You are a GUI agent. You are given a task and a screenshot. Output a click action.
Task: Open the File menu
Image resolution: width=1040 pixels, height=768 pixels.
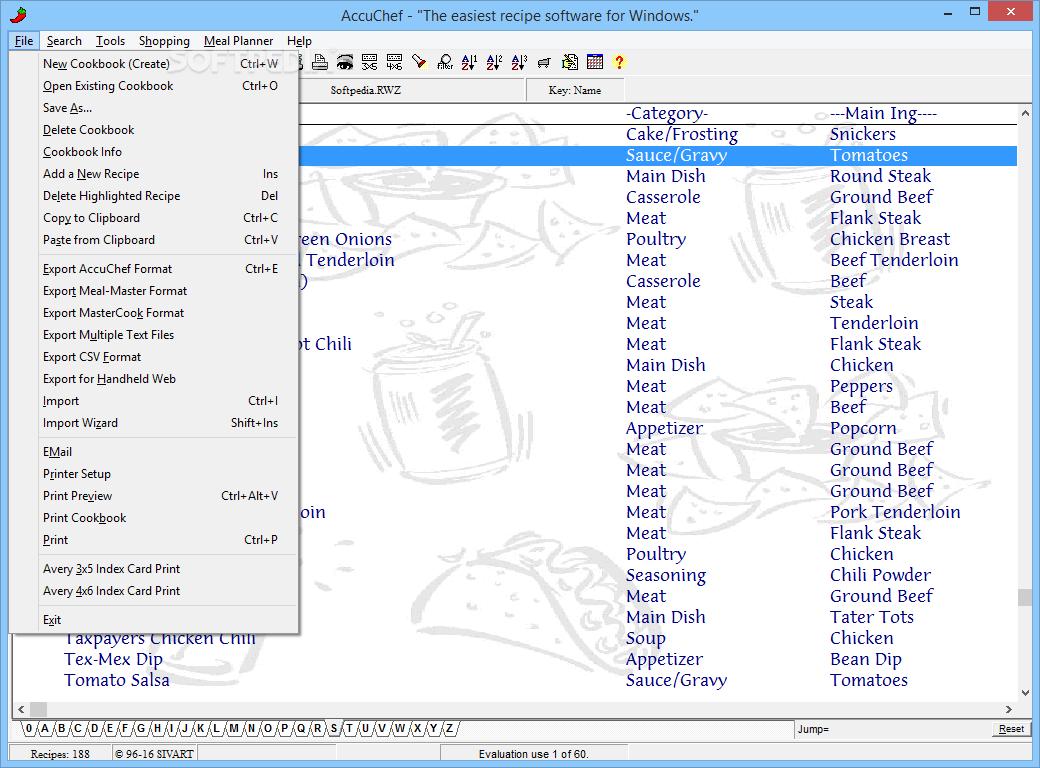pos(24,40)
